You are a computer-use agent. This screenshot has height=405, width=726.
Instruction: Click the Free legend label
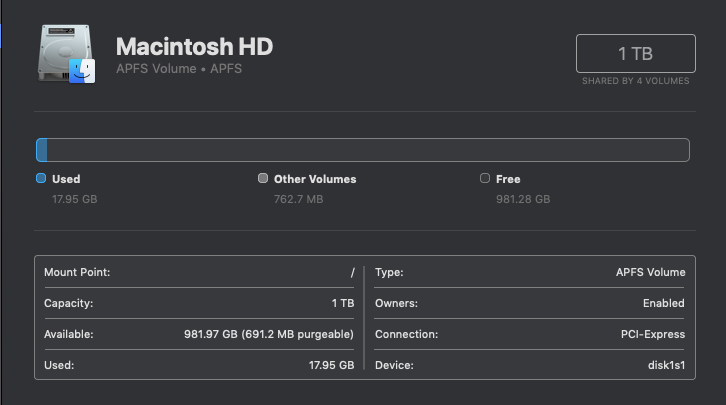tap(508, 179)
